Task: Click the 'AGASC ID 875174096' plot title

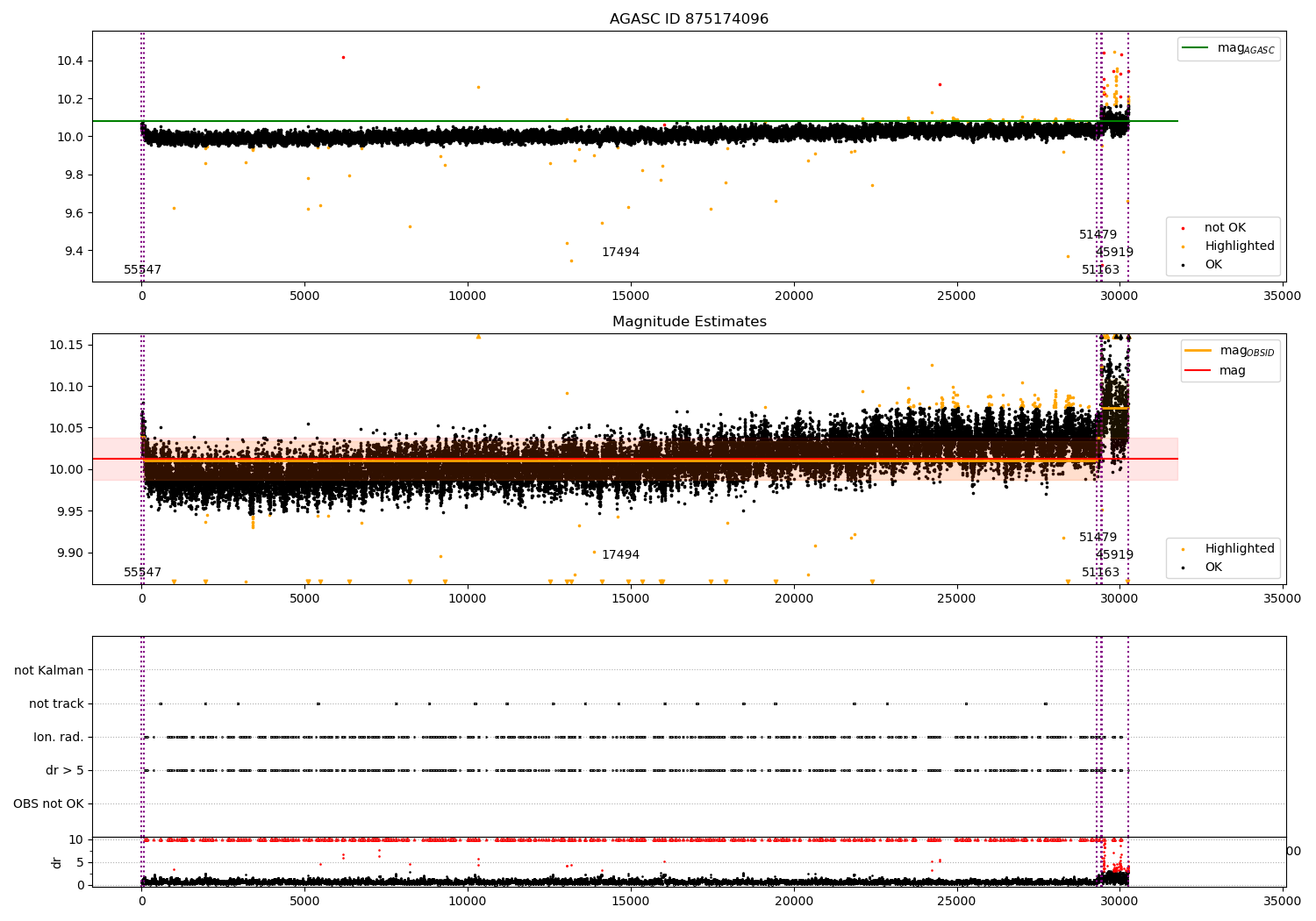Action: point(689,19)
